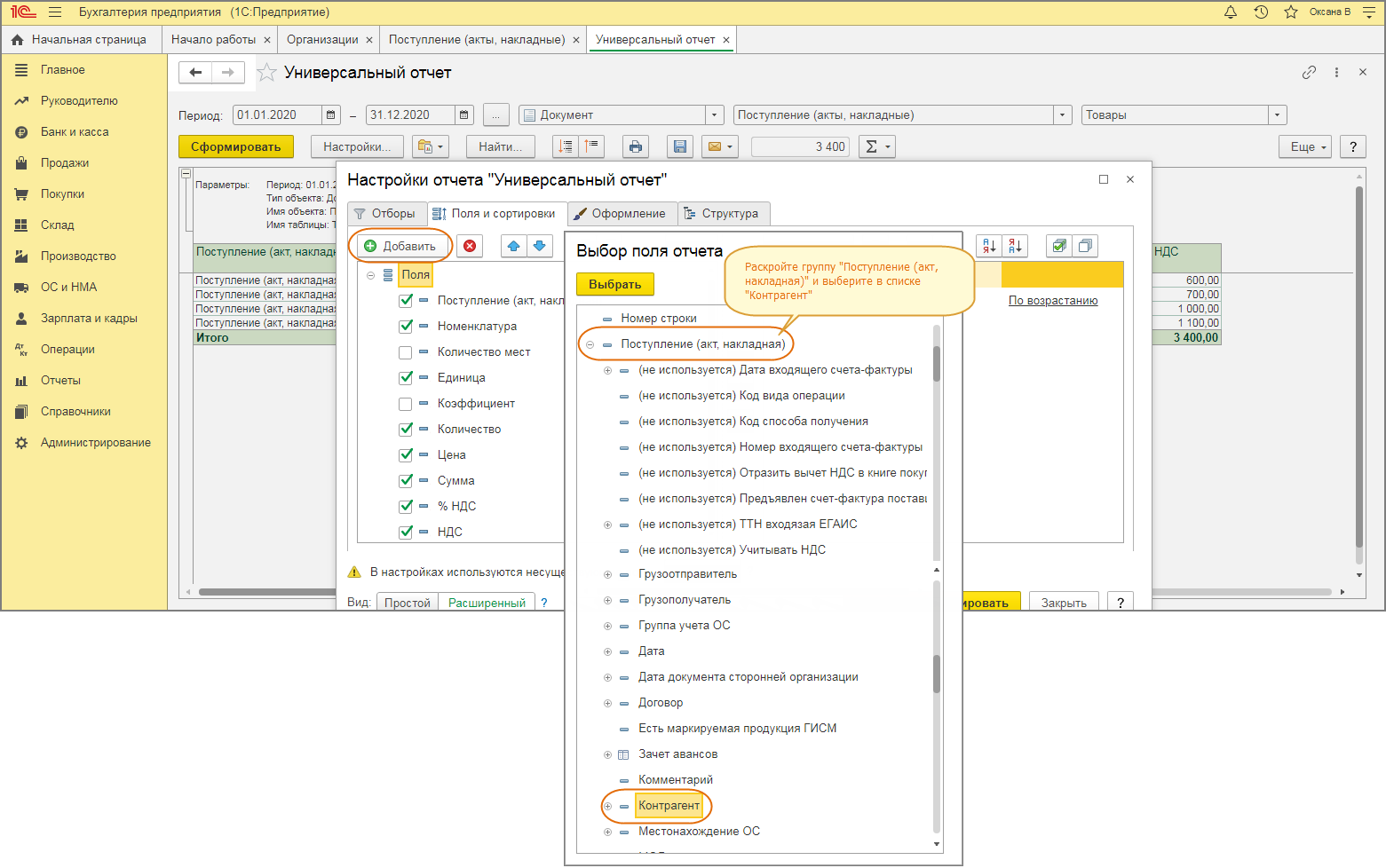Click the По возрастанию link
This screenshot has width=1386, height=868.
1052,300
